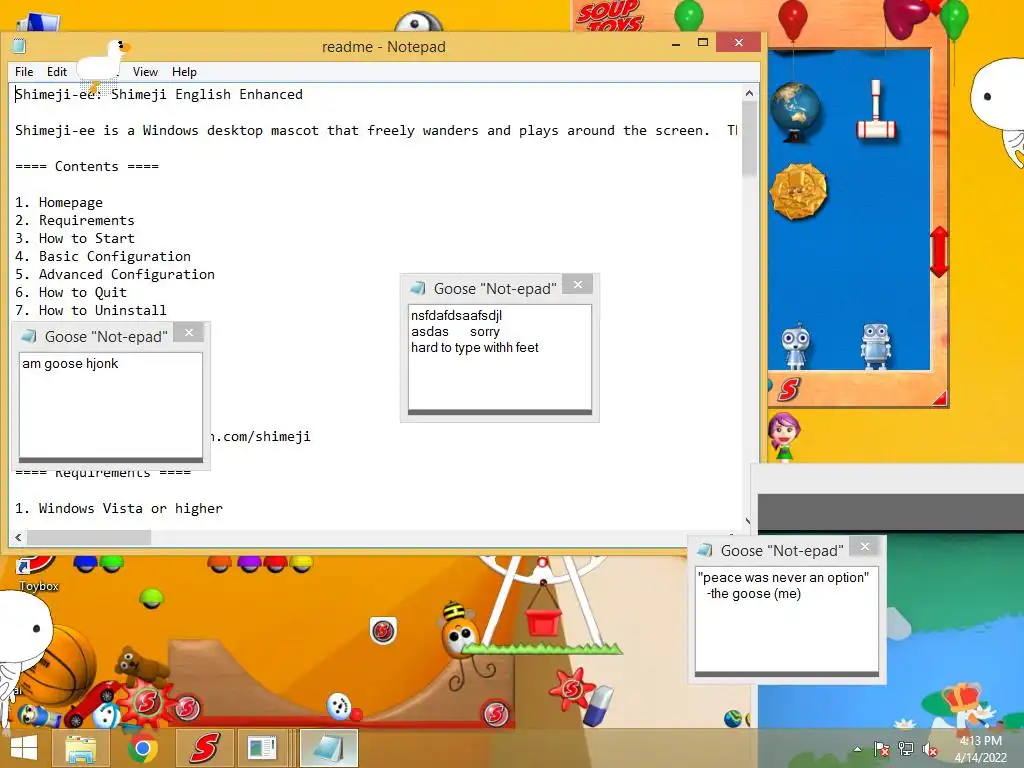
Task: Click the blue eraser toy
Action: coord(598,705)
